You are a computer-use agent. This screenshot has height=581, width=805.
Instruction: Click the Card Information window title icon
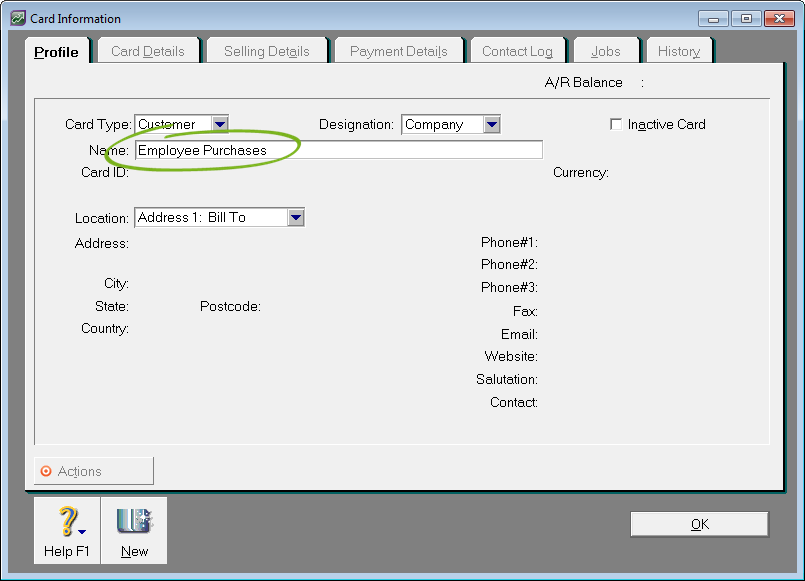pos(17,18)
